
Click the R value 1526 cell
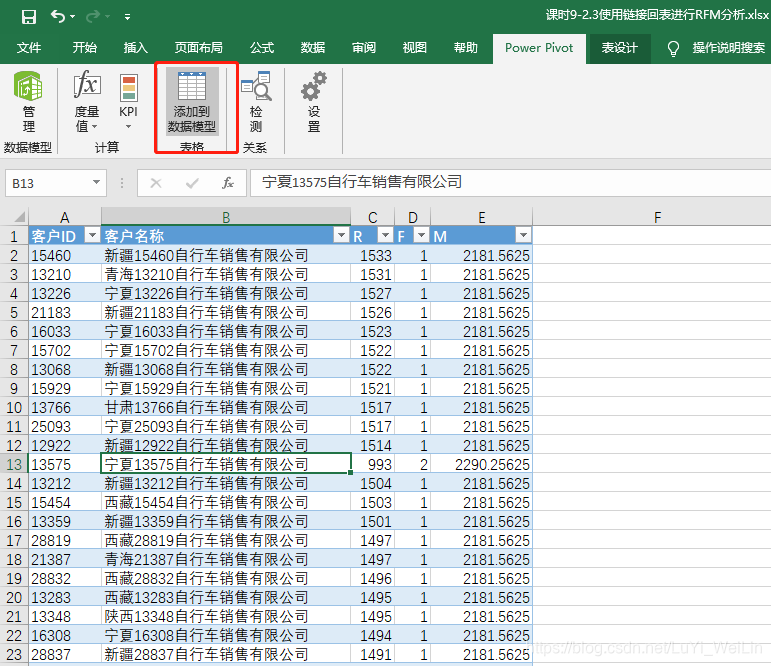pos(373,312)
